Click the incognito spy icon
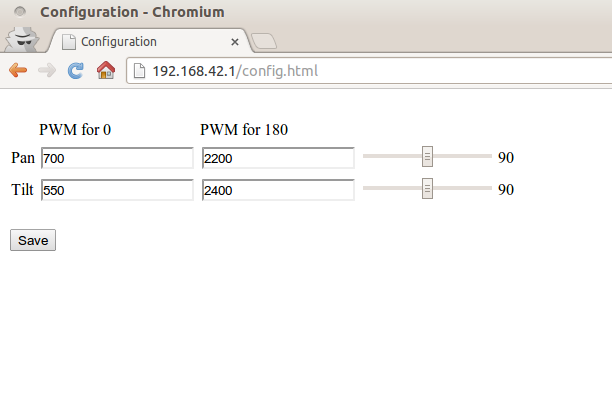 point(21,38)
